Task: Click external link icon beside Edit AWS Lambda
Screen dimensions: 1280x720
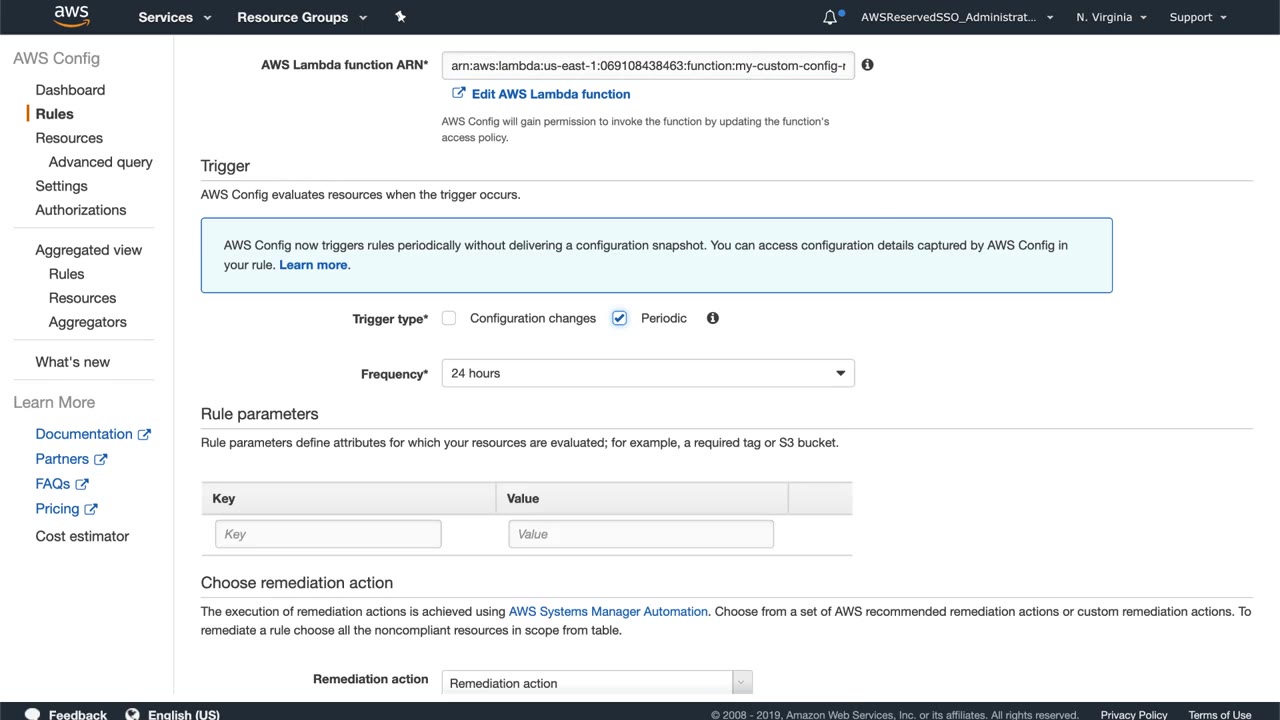Action: 458,93
